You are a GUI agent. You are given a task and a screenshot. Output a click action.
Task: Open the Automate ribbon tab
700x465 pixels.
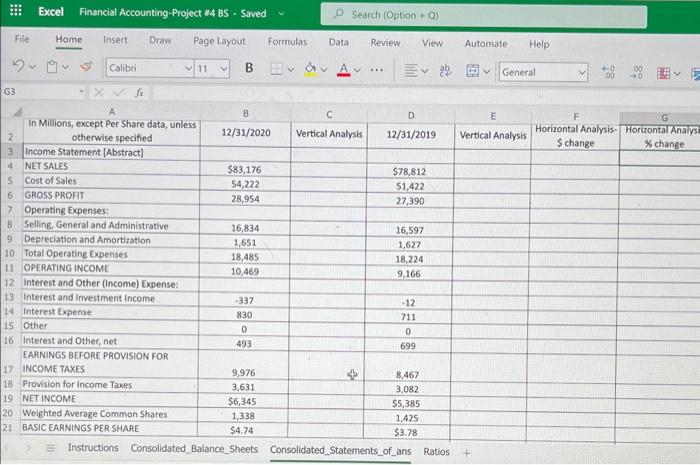[x=486, y=44]
